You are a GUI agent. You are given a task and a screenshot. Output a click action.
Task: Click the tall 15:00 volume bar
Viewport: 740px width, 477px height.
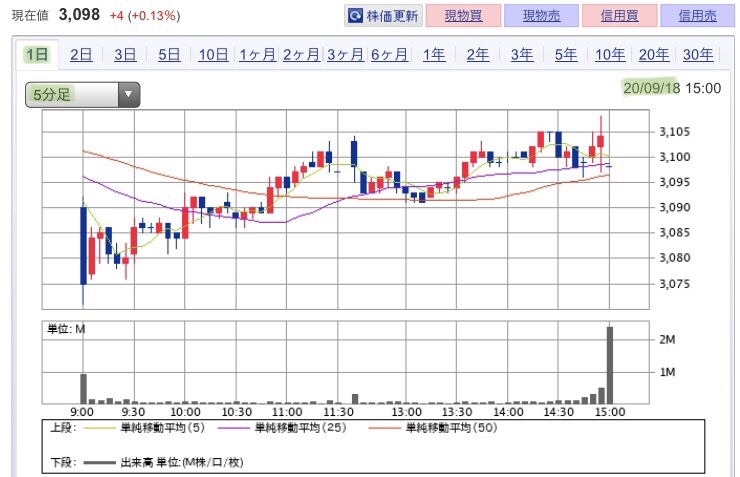pyautogui.click(x=610, y=365)
